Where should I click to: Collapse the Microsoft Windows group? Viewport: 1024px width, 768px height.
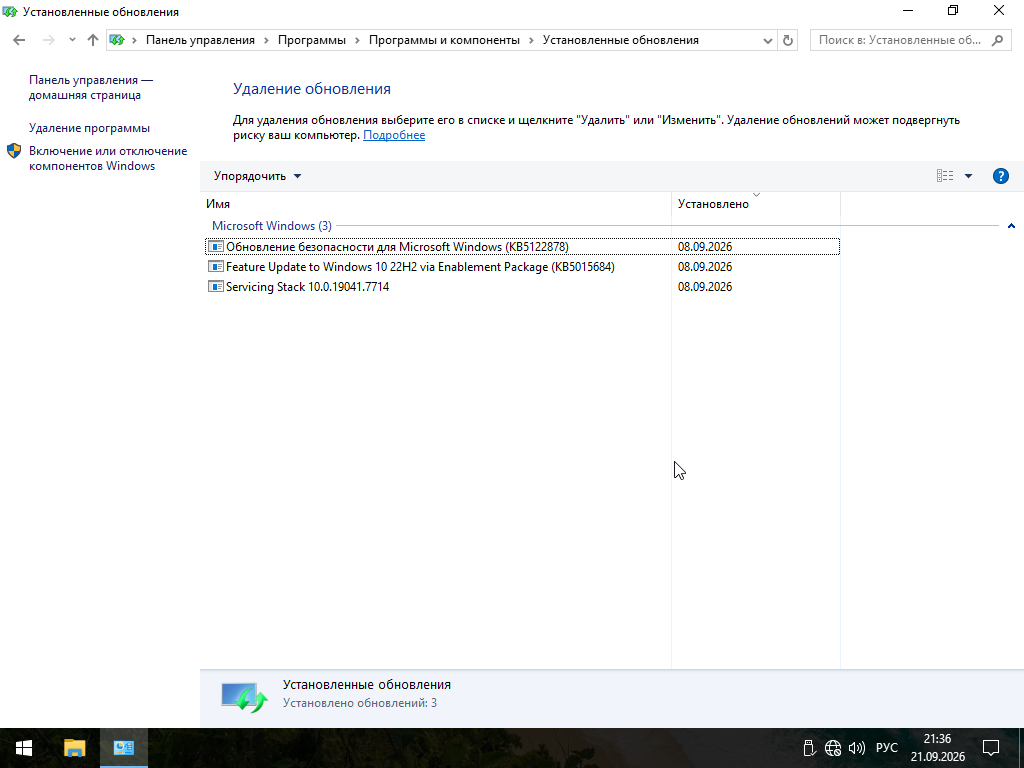point(1011,226)
